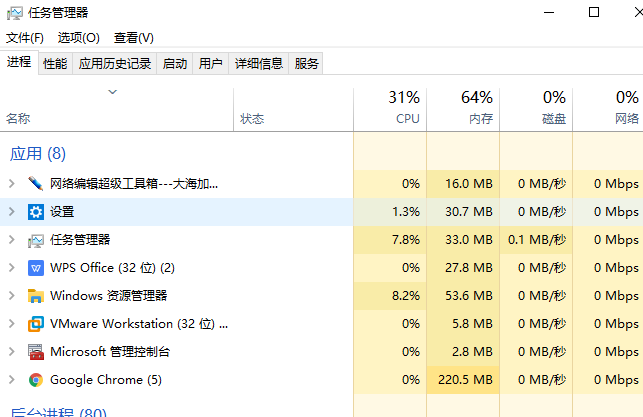This screenshot has width=643, height=417.
Task: Click the 2.8 MB memory value
Action: pos(472,351)
